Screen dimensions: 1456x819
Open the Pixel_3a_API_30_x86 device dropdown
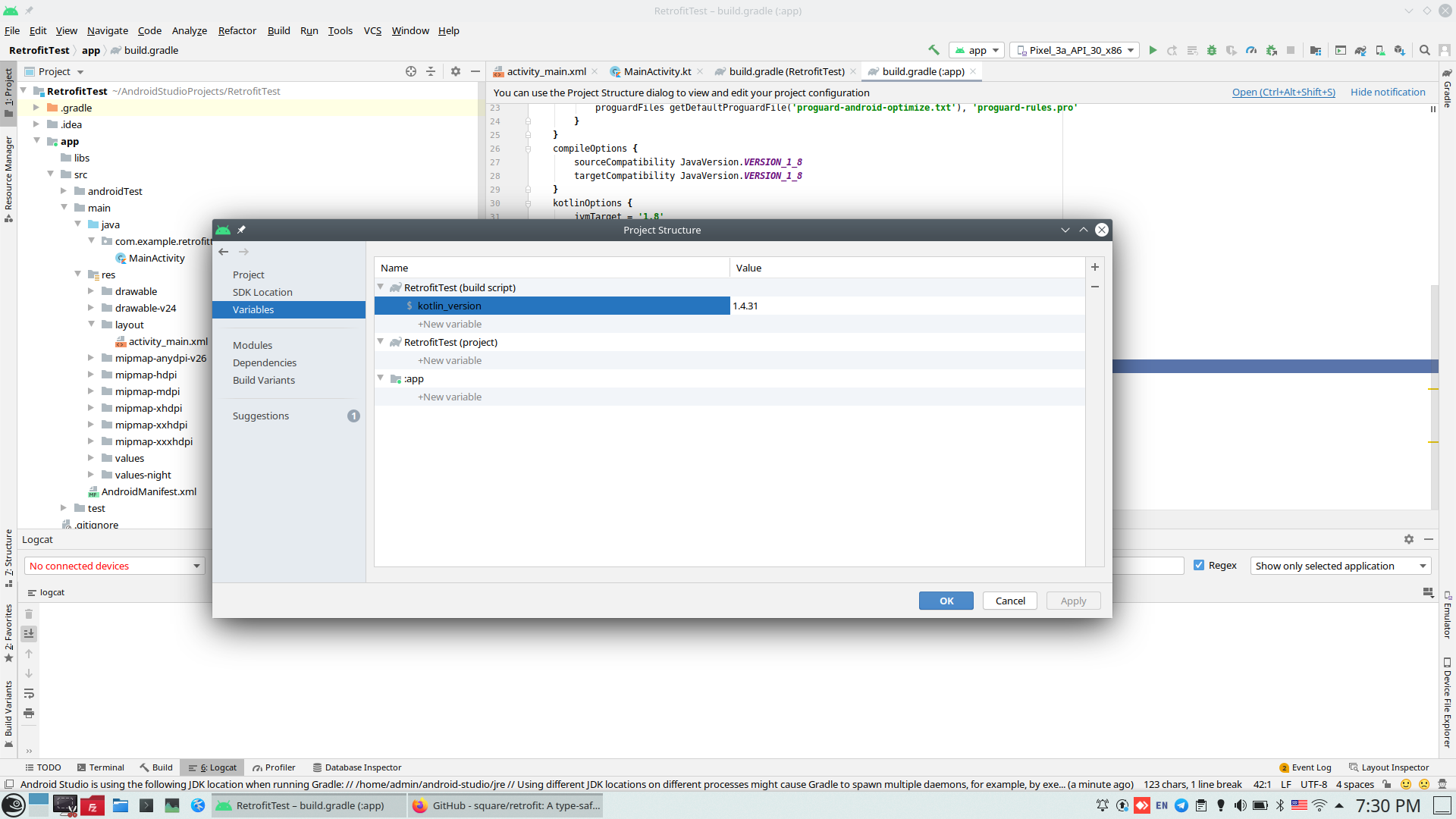[x=1075, y=50]
